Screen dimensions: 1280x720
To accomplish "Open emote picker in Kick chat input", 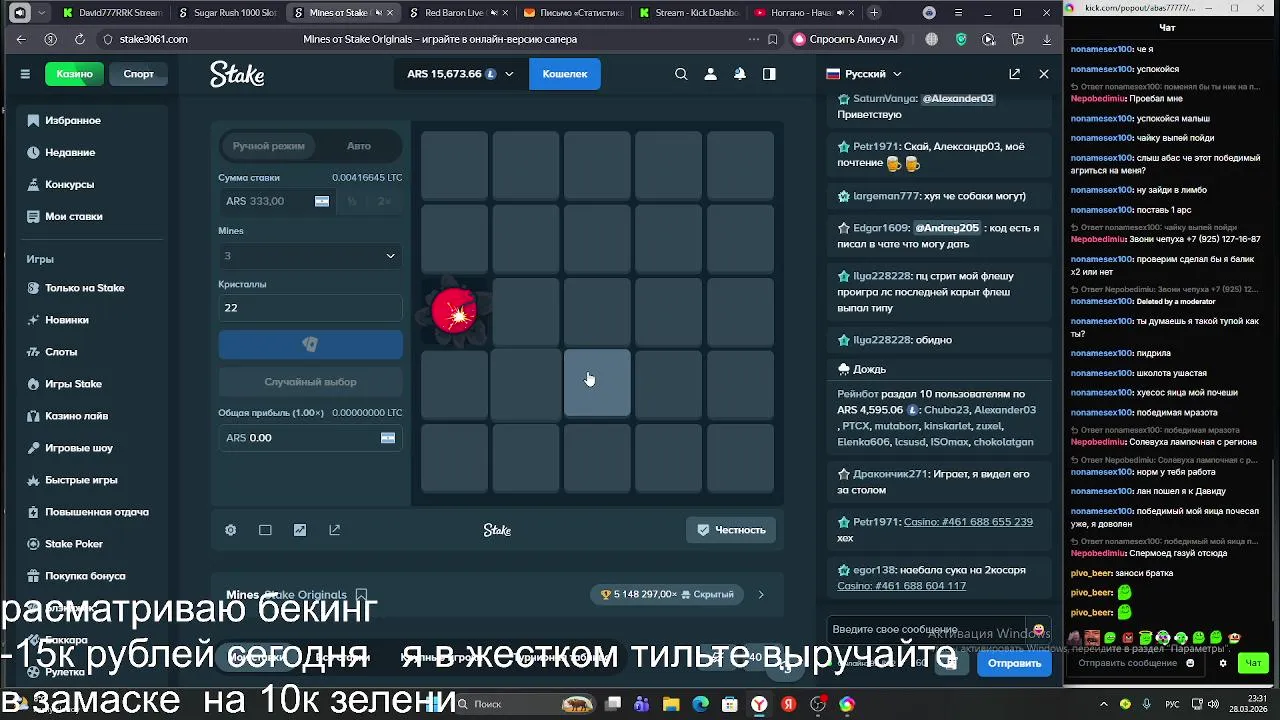I will pos(1190,663).
